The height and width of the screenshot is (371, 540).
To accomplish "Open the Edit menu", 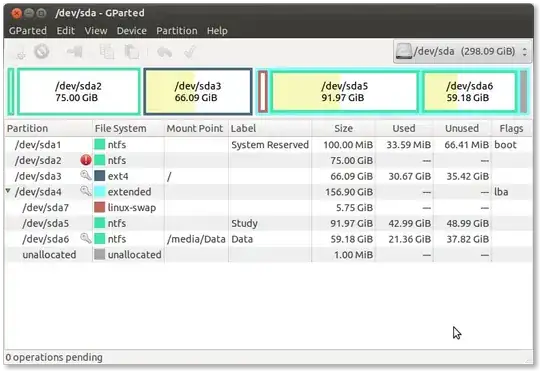I will coord(65,31).
